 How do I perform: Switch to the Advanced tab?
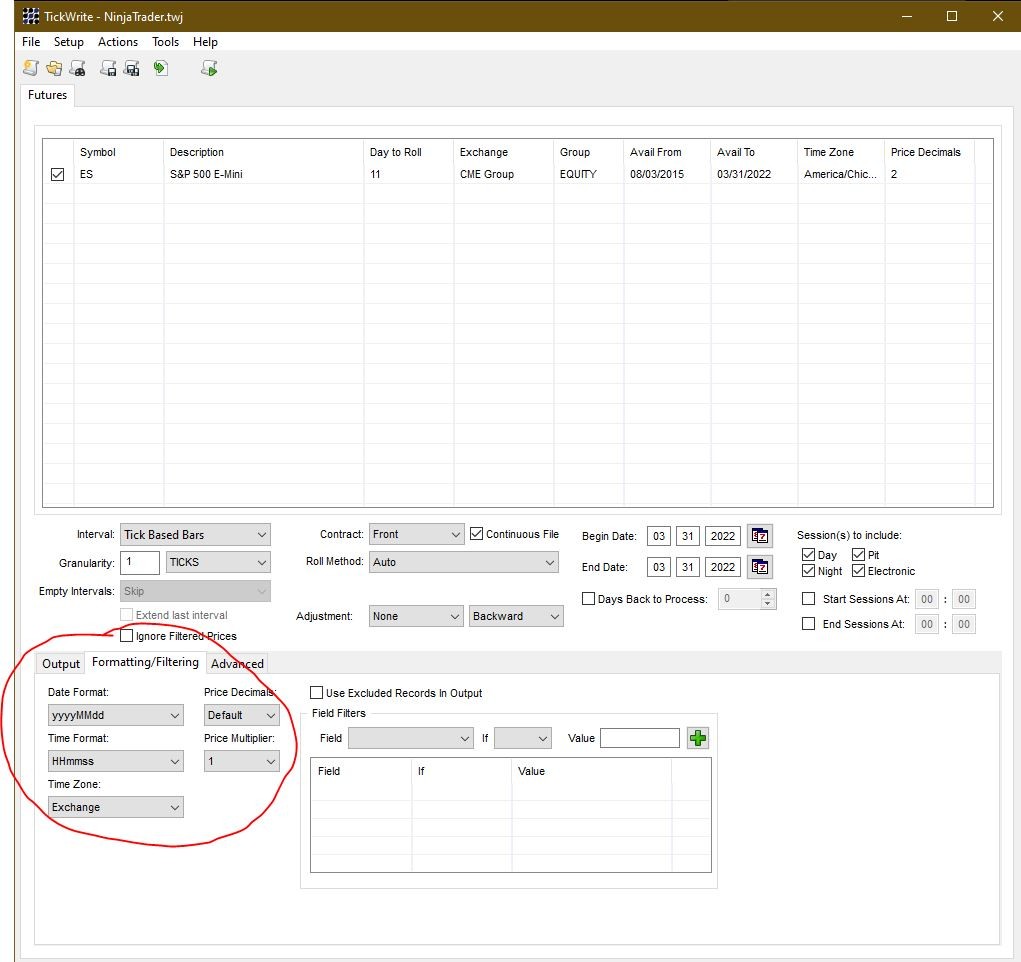tap(237, 664)
